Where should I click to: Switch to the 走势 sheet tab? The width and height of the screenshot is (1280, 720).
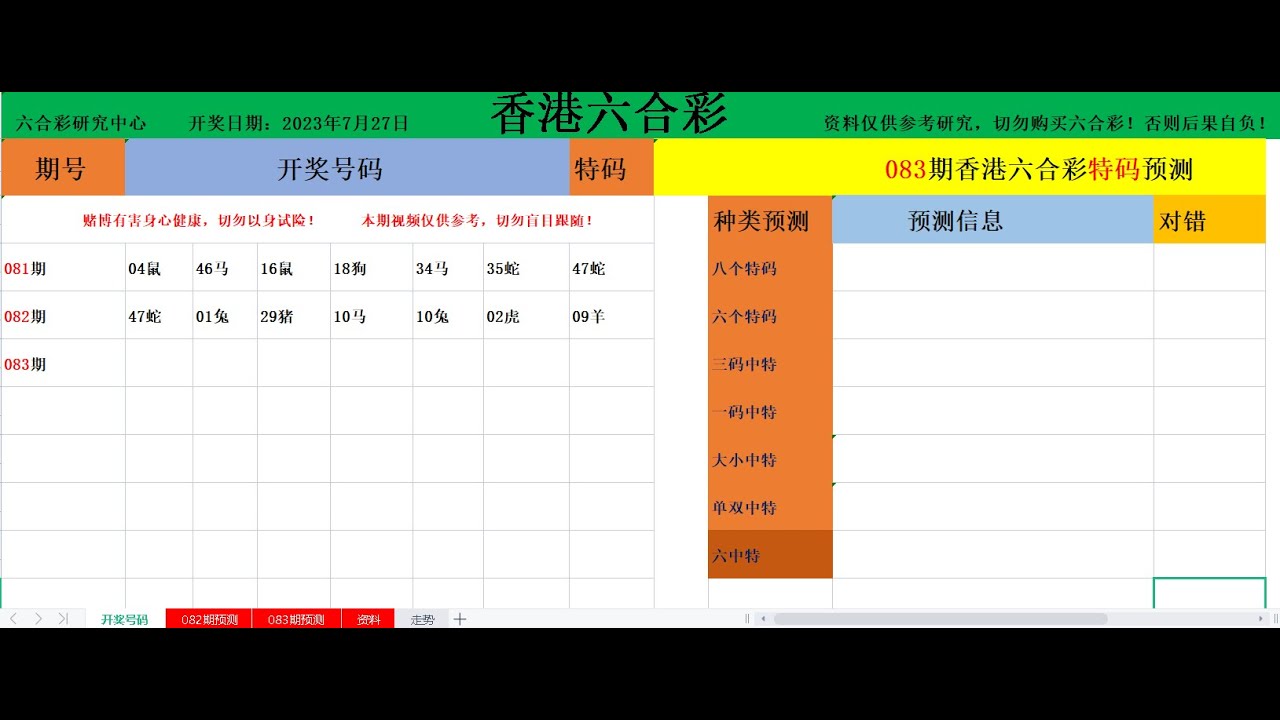[422, 620]
